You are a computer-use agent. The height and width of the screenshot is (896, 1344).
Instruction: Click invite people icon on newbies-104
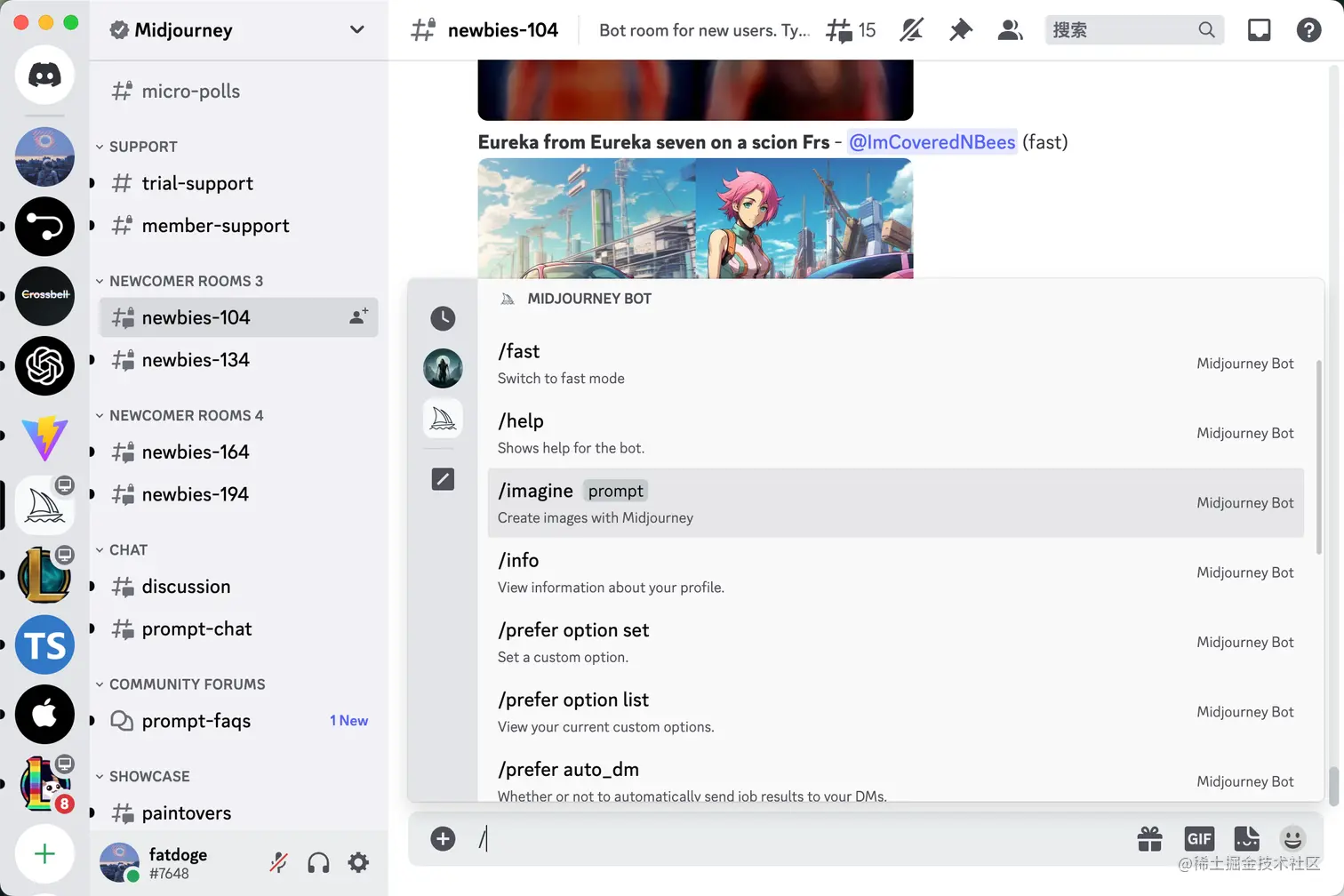(x=358, y=316)
